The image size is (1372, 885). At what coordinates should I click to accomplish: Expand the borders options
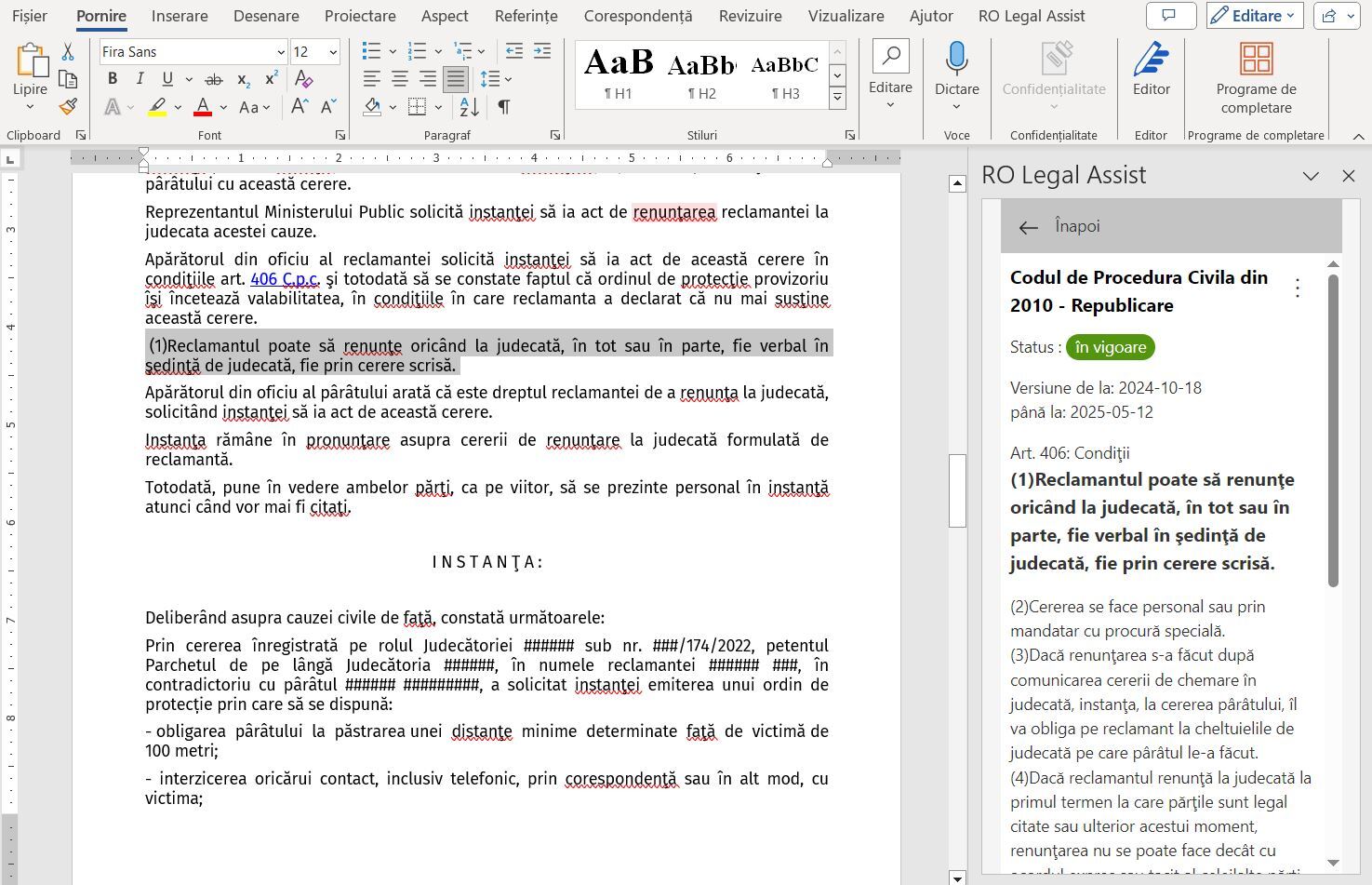437,108
